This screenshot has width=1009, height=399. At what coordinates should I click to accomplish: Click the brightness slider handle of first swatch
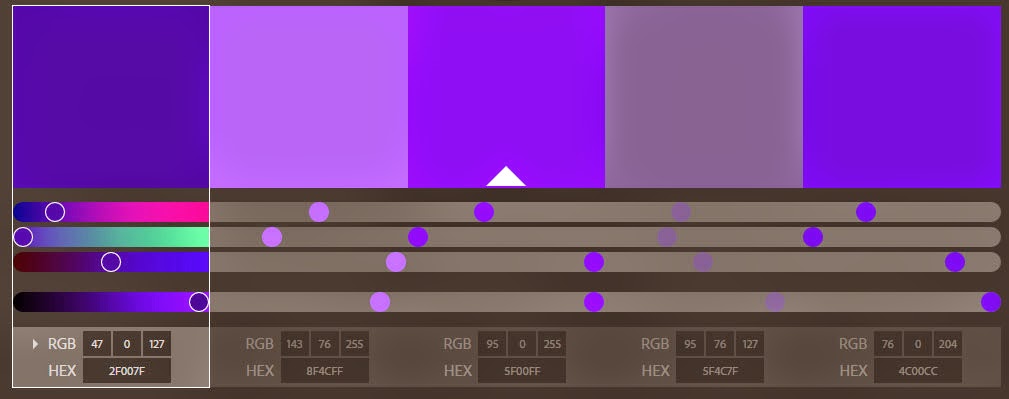pos(199,302)
